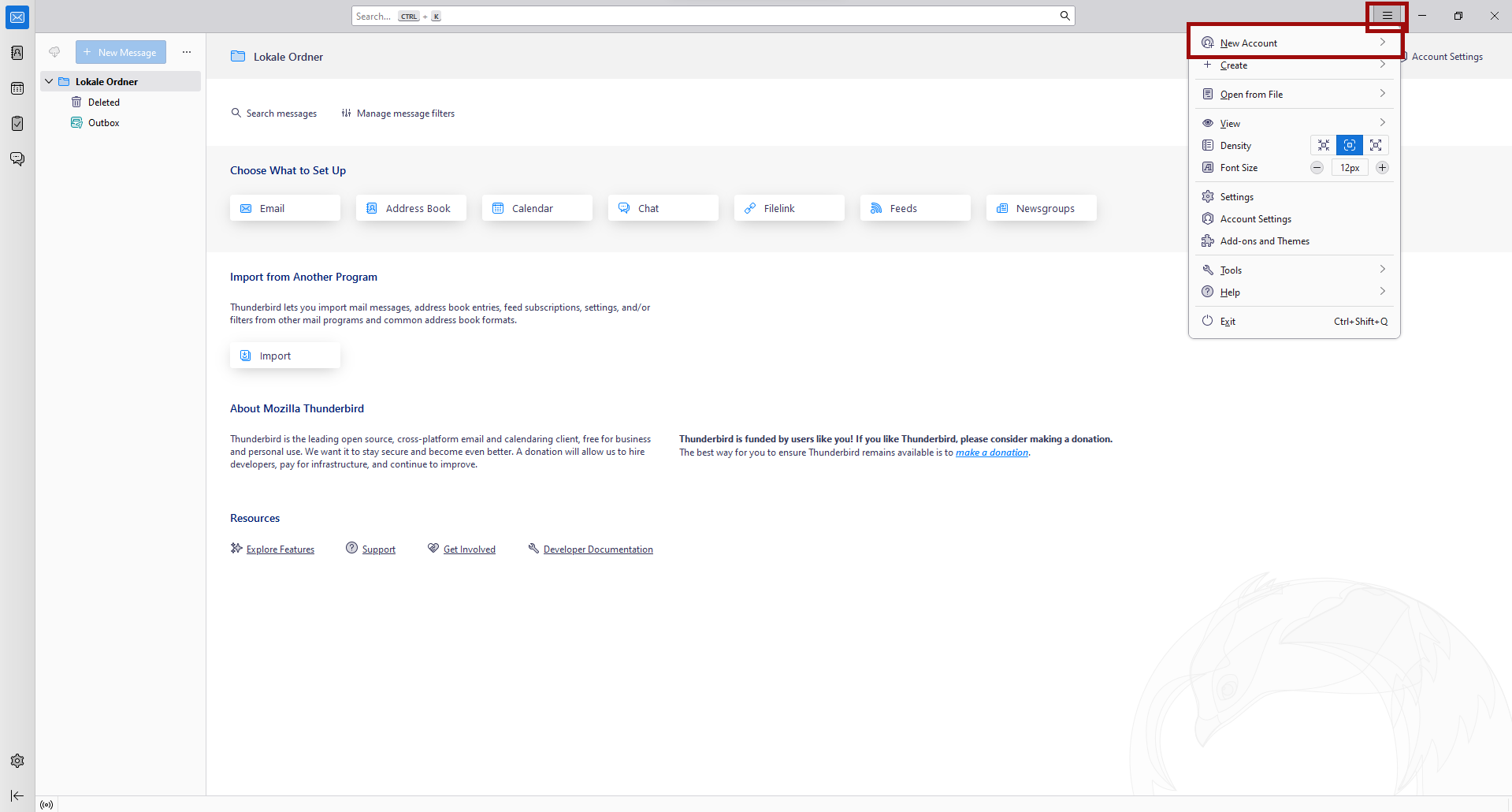Set up Filelink
This screenshot has height=812, width=1512.
(x=789, y=208)
